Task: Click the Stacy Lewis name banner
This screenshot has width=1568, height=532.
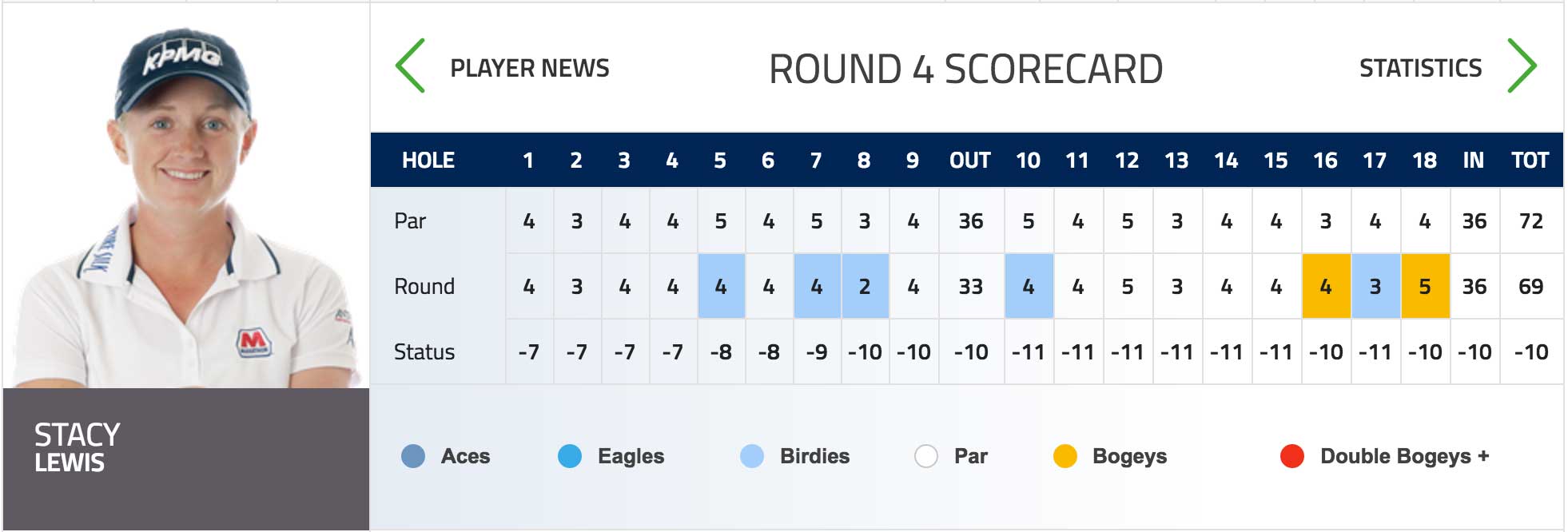Action: click(186, 459)
